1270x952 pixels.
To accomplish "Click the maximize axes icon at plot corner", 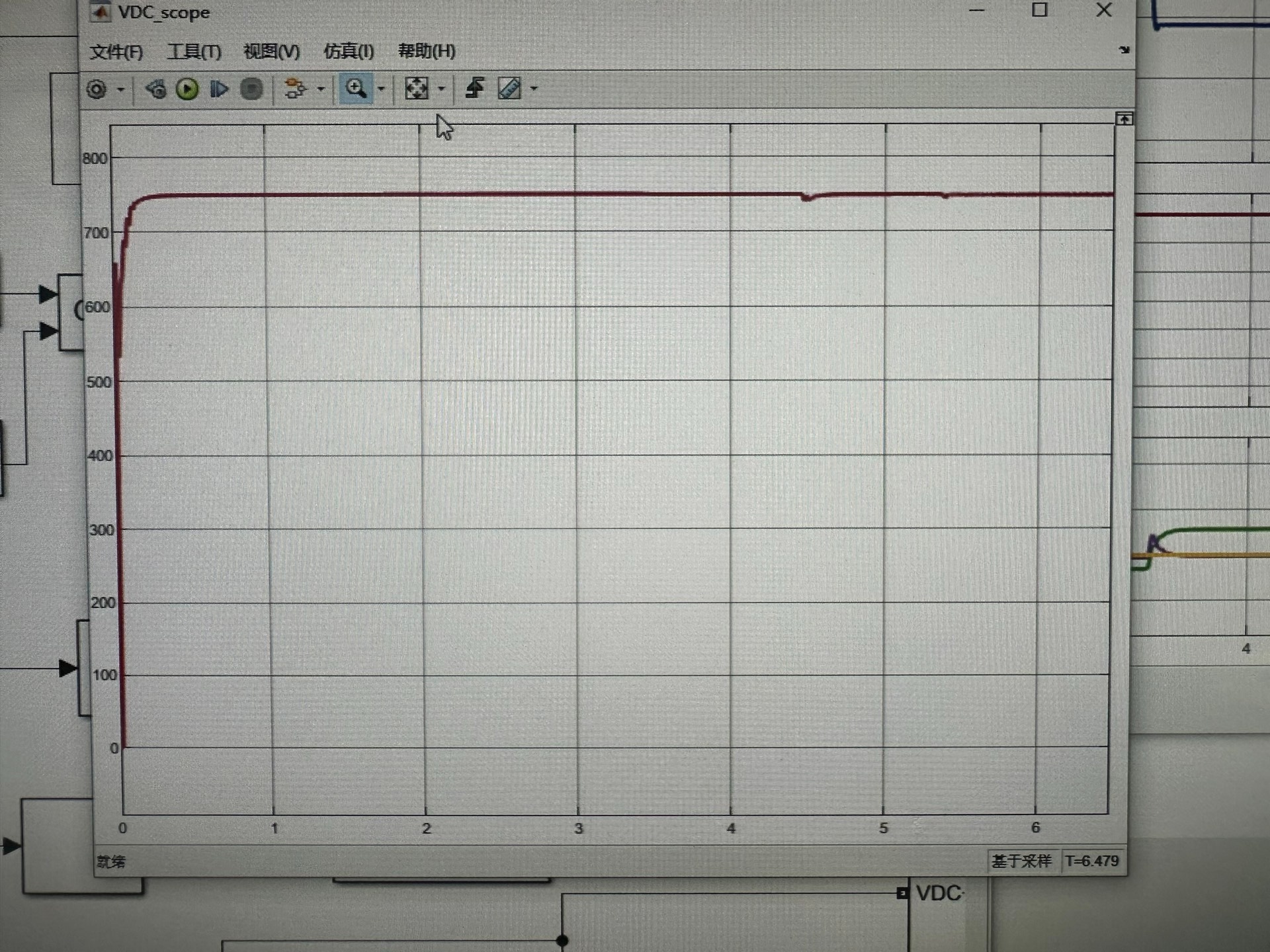I will click(x=1124, y=119).
